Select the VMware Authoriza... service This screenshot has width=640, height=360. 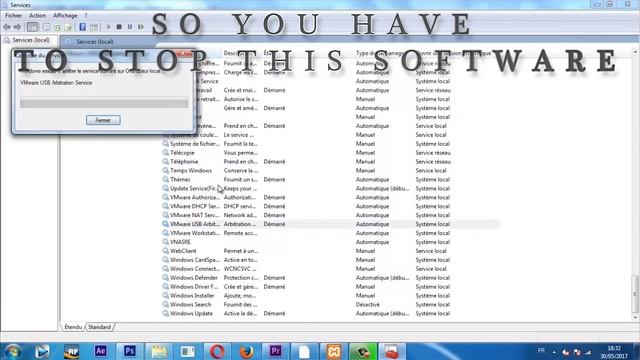[195, 197]
